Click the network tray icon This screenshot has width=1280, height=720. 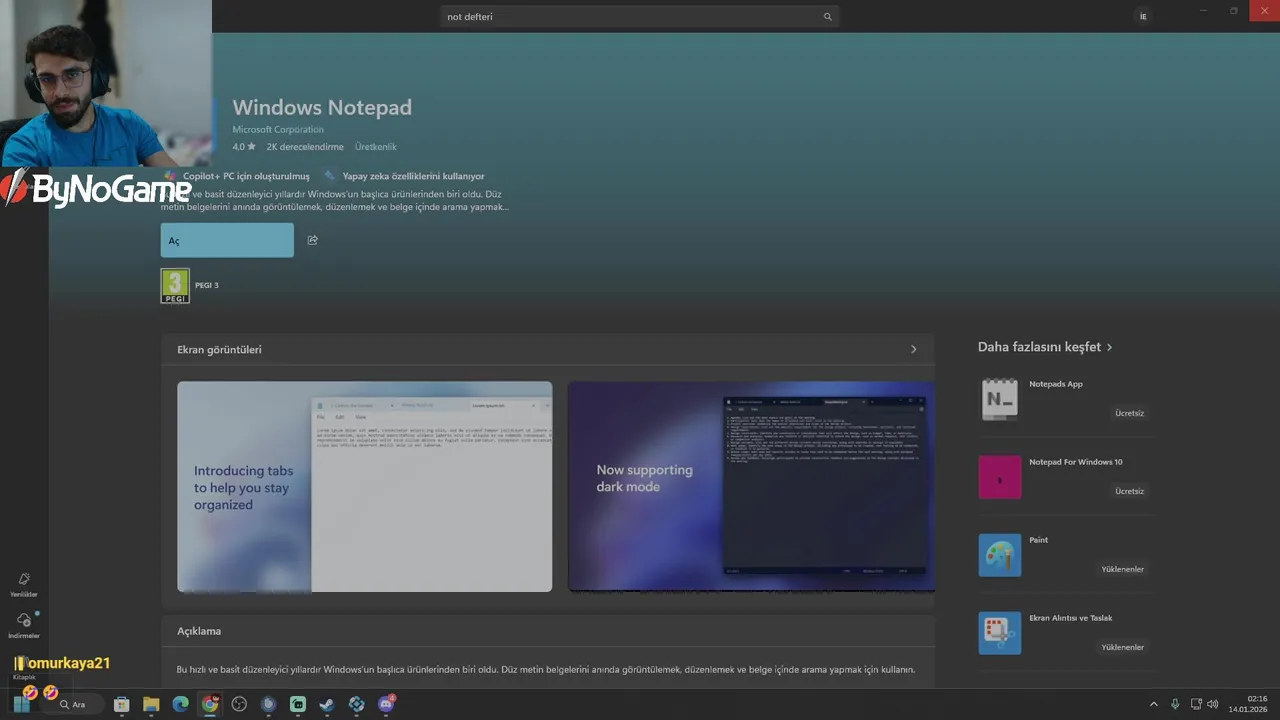point(1196,704)
